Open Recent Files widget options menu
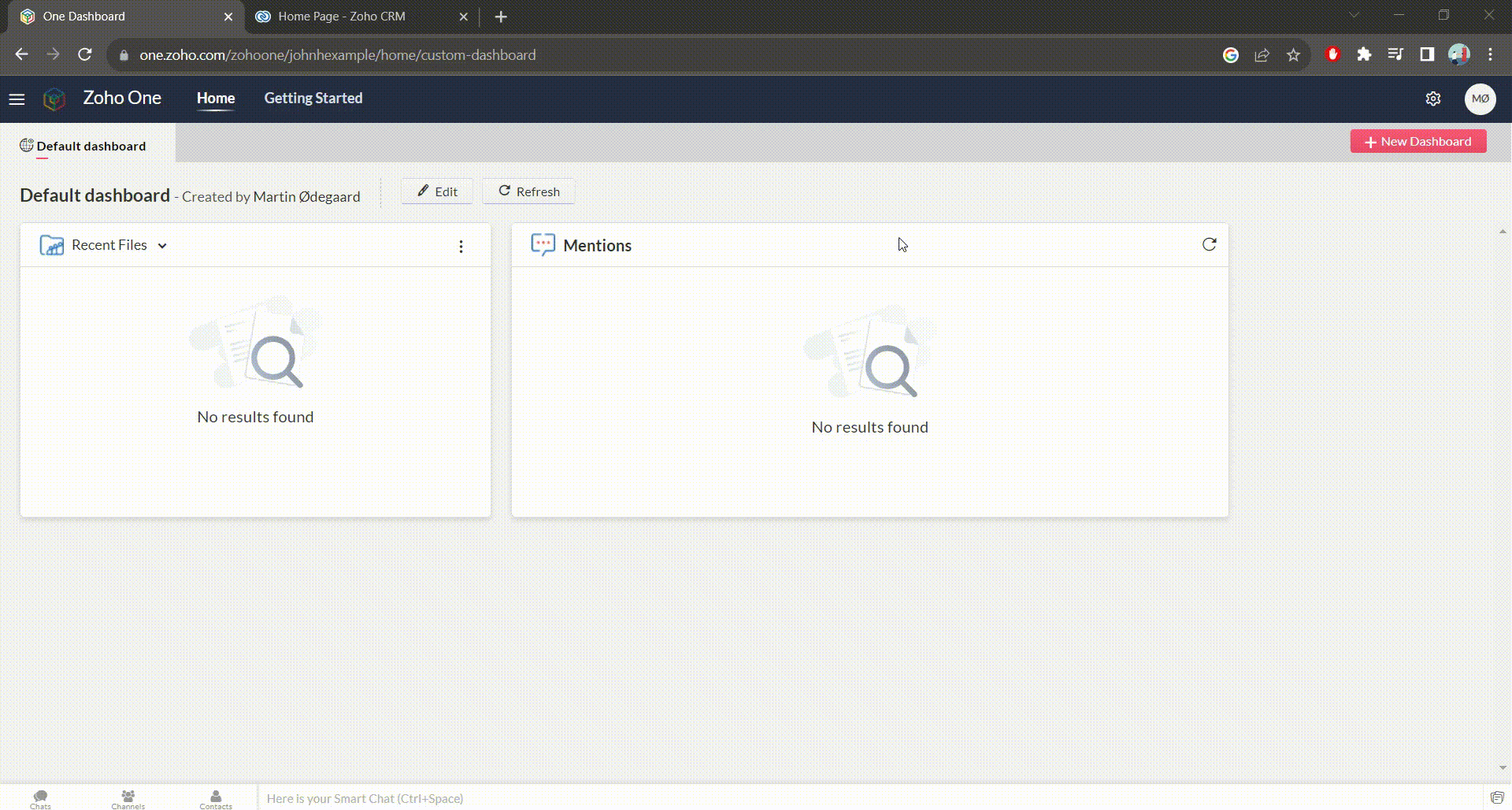Viewport: 1512px width, 810px height. (x=461, y=247)
